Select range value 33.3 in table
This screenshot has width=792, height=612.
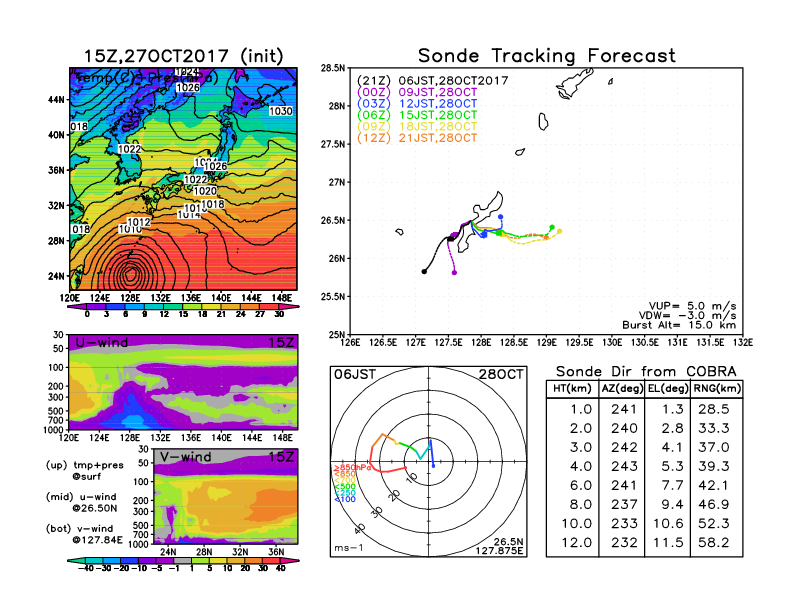(x=714, y=428)
